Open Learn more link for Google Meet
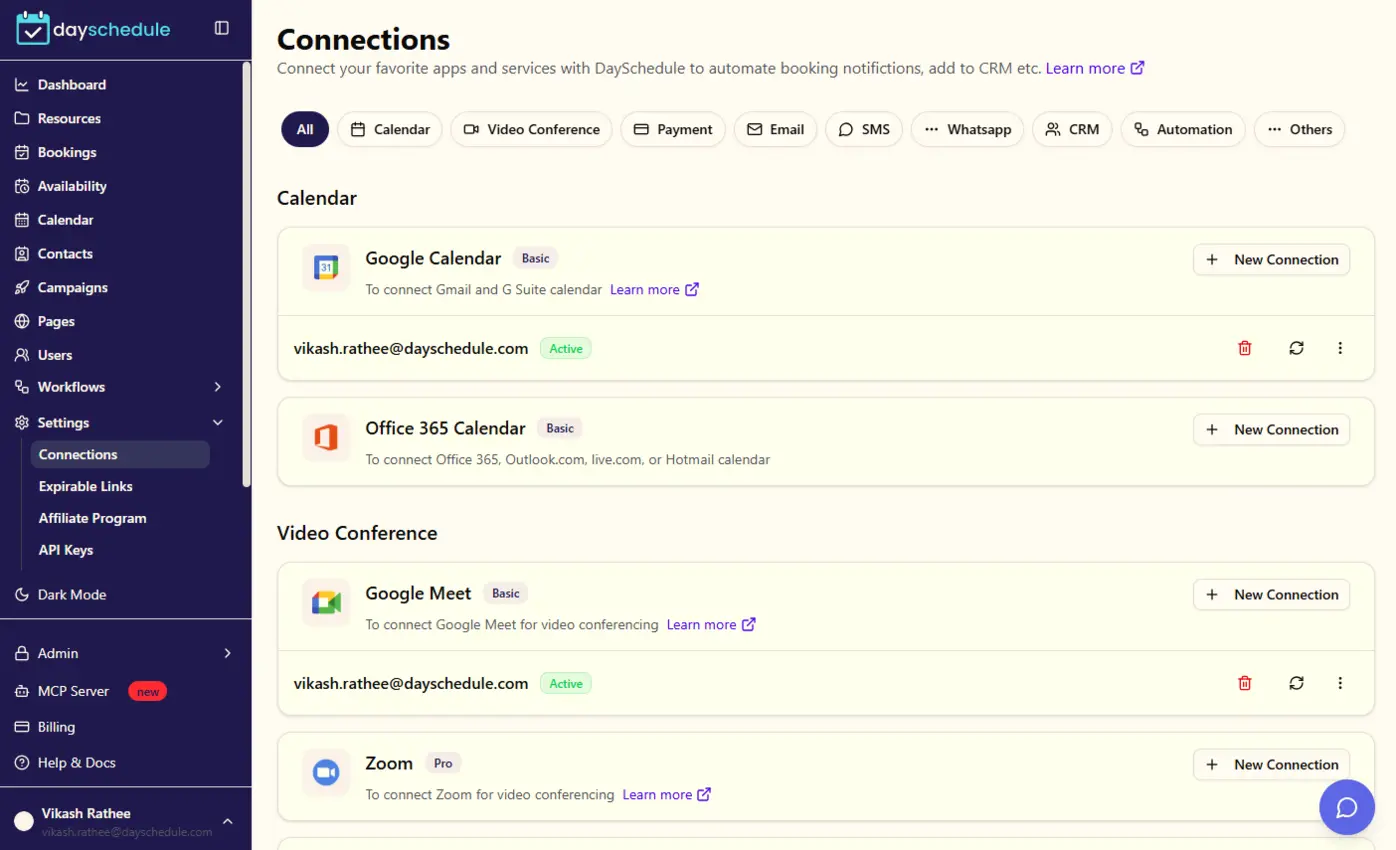This screenshot has width=1396, height=850. click(711, 624)
